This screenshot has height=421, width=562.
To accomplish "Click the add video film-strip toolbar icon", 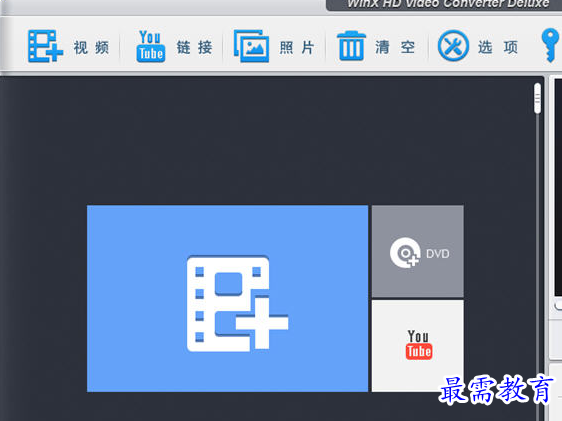I will pyautogui.click(x=46, y=46).
